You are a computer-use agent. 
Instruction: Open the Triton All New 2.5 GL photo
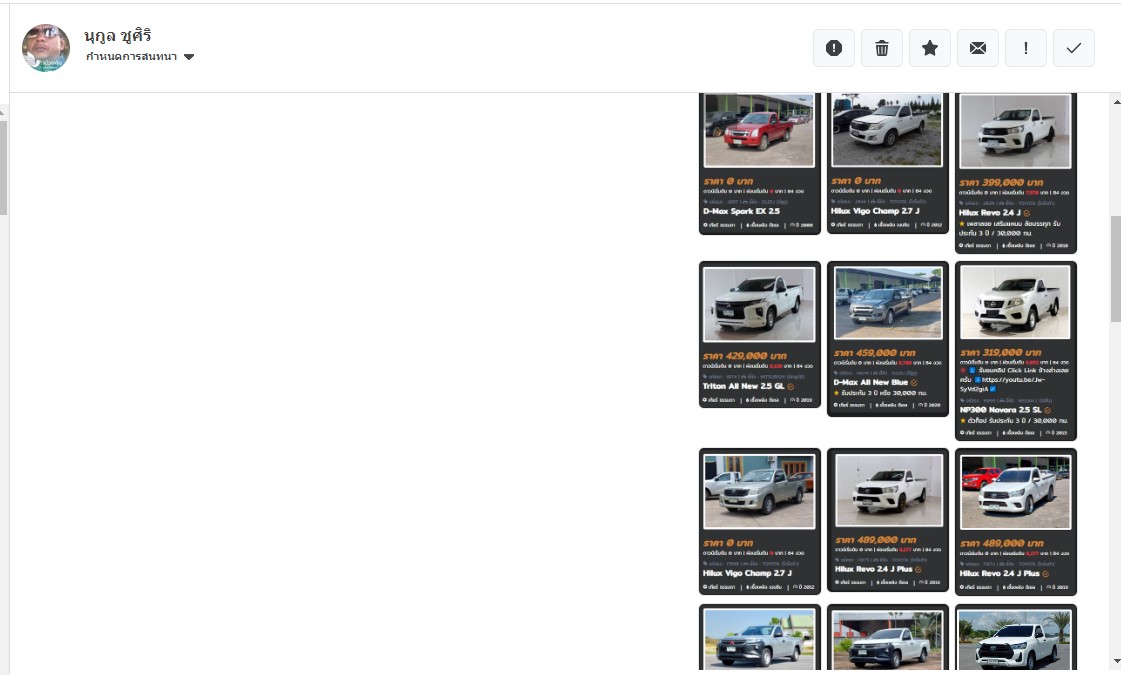759,305
